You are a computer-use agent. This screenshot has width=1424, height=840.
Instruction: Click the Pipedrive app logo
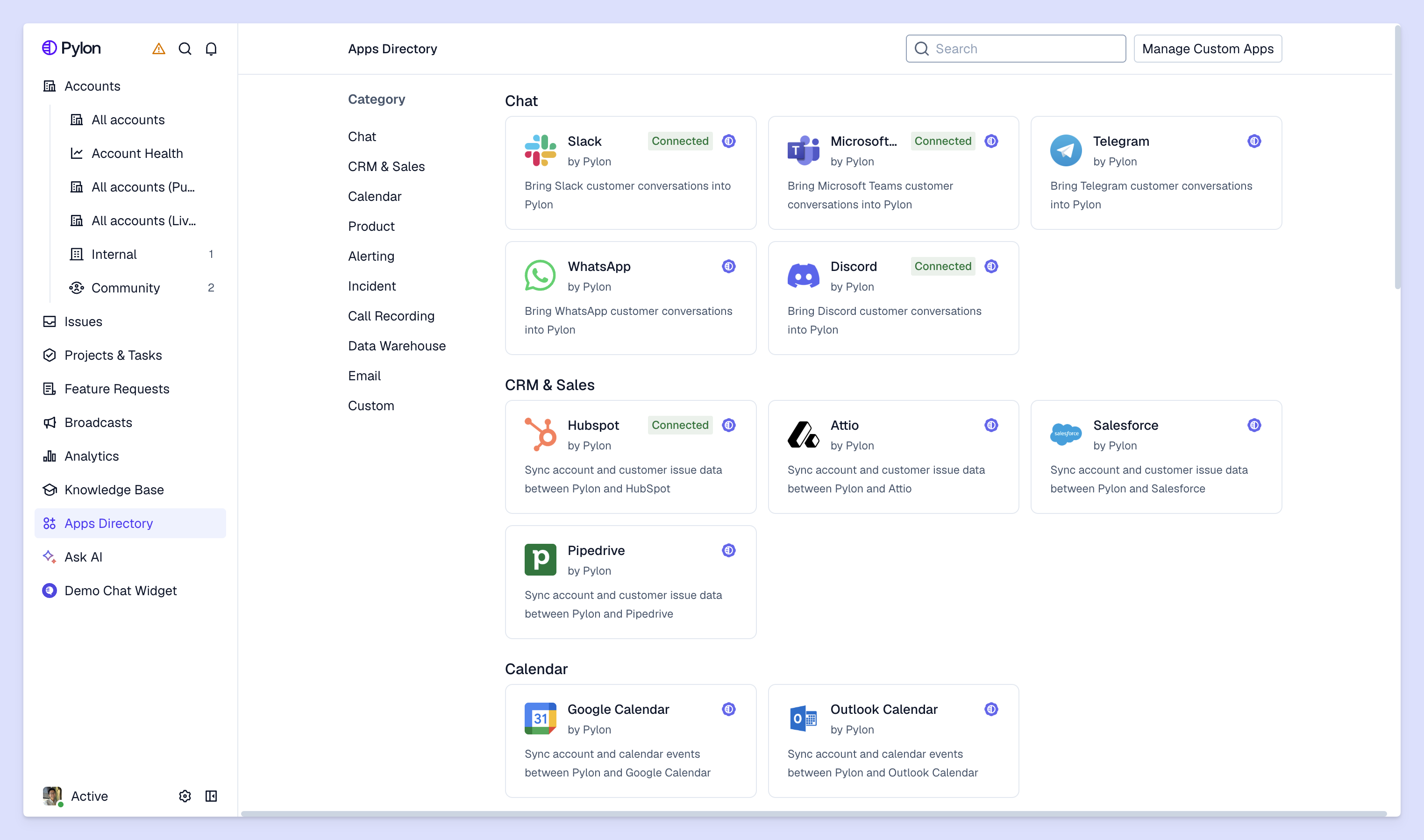[540, 560]
